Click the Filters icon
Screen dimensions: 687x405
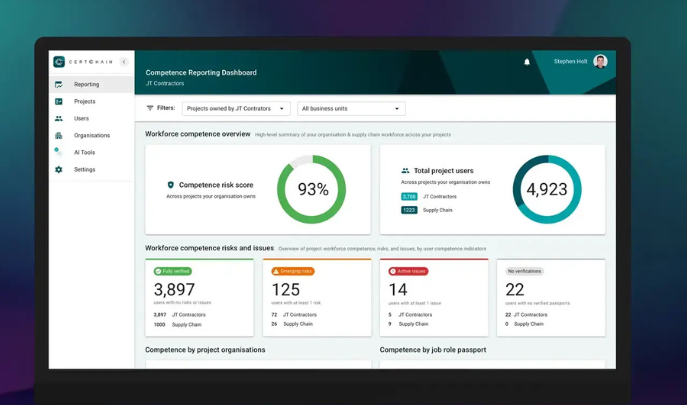150,108
